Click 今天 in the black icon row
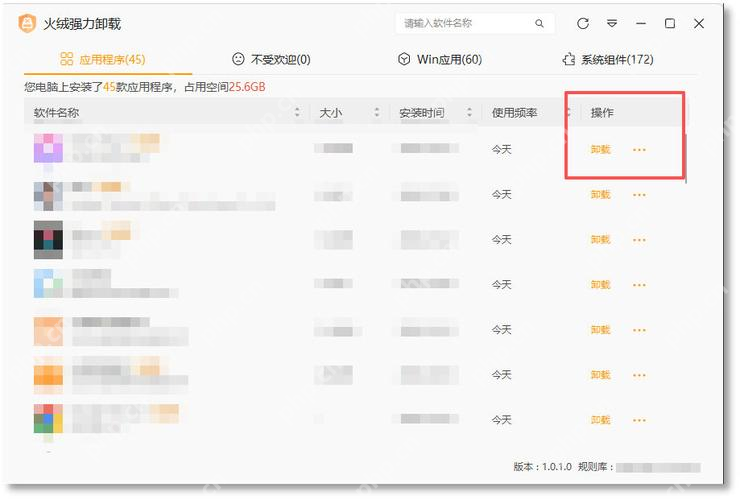The image size is (740, 500). click(x=502, y=240)
